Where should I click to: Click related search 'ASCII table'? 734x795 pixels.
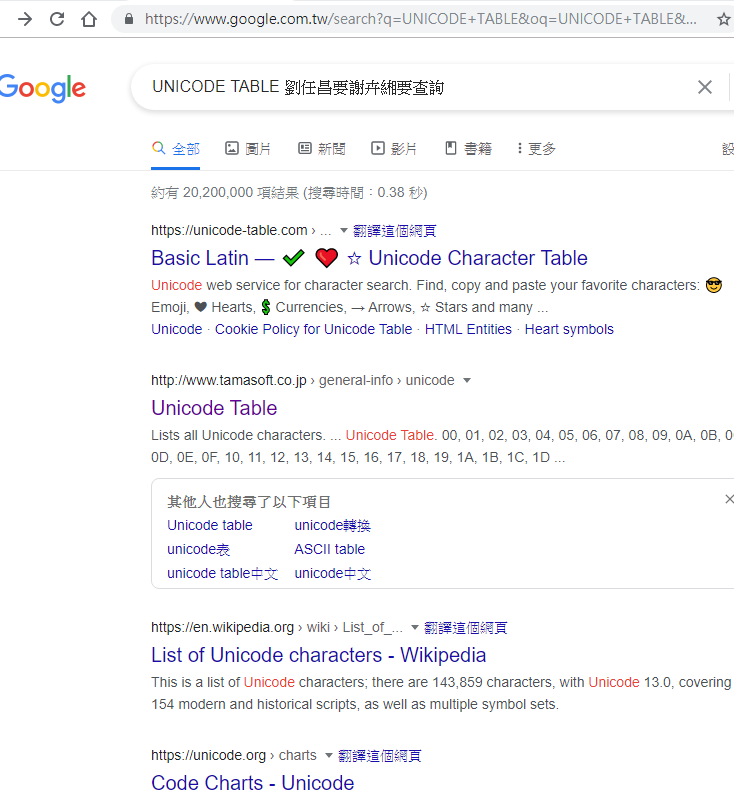coord(329,549)
